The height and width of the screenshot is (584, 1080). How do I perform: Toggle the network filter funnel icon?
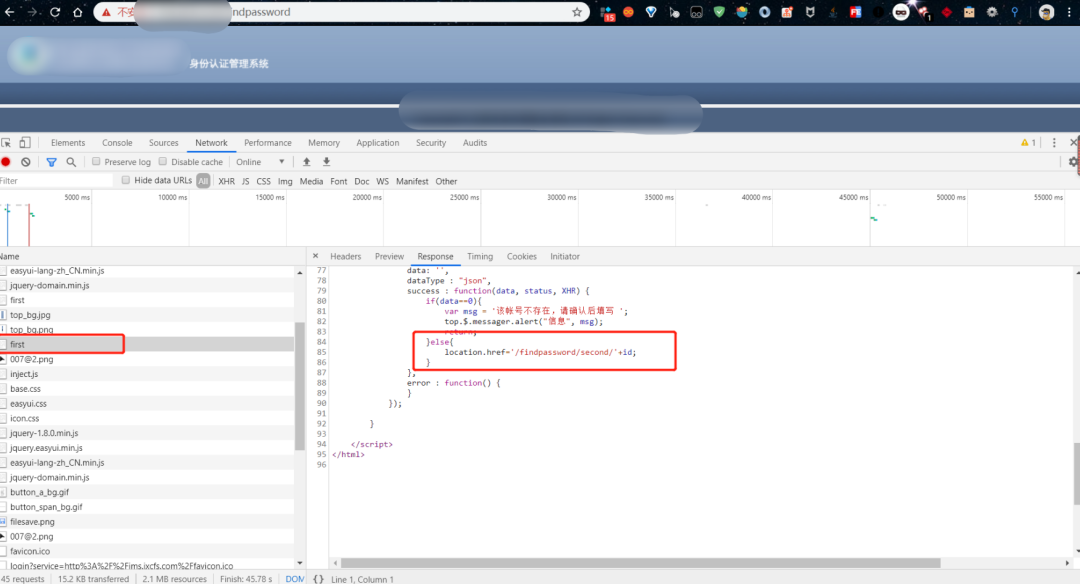click(51, 162)
